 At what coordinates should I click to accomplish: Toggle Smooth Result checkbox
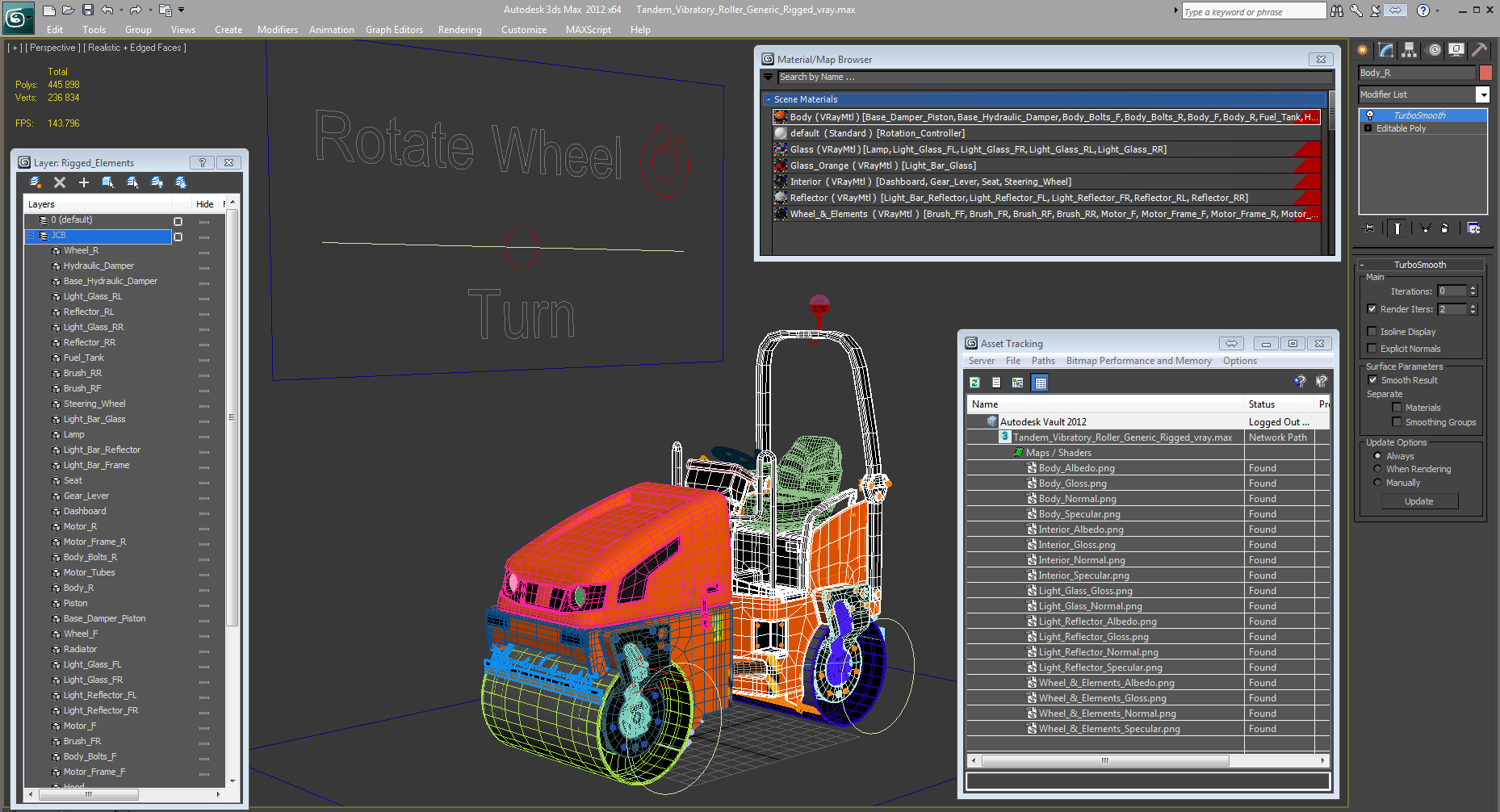pyautogui.click(x=1373, y=380)
